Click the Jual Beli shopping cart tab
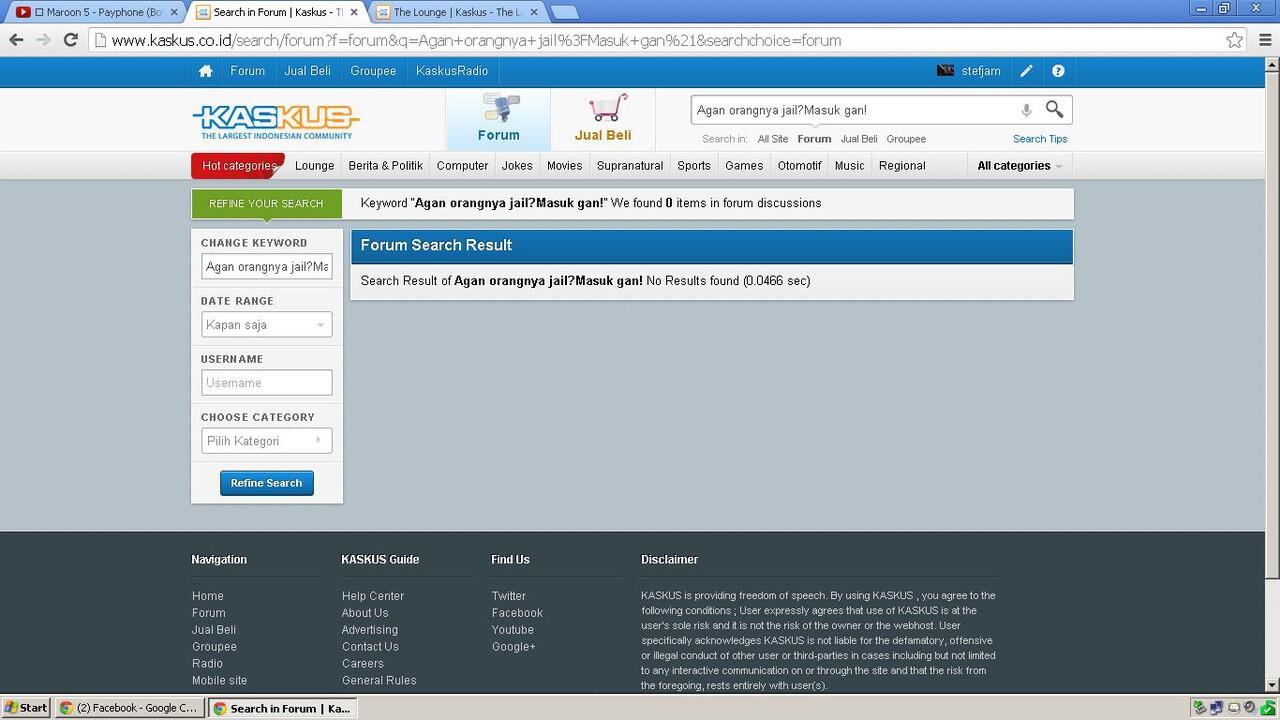This screenshot has height=720, width=1280. 603,119
